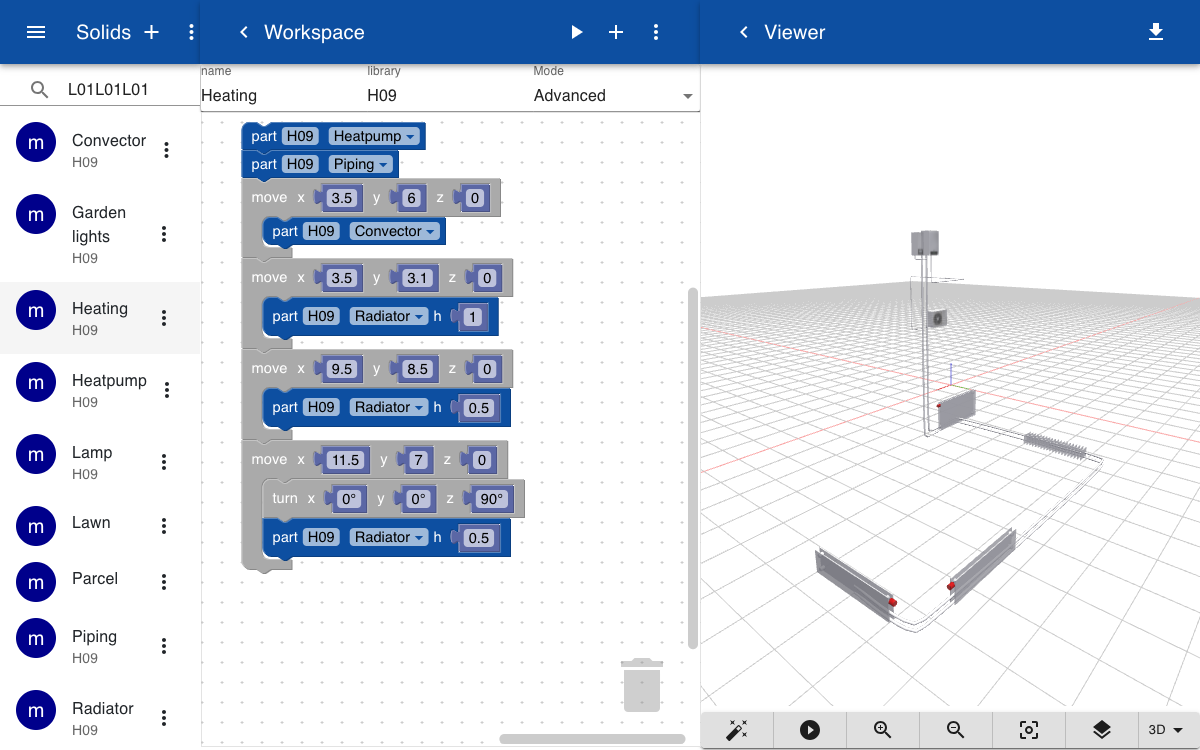Select the Heating solid in list
The image size is (1200, 750).
point(100,318)
